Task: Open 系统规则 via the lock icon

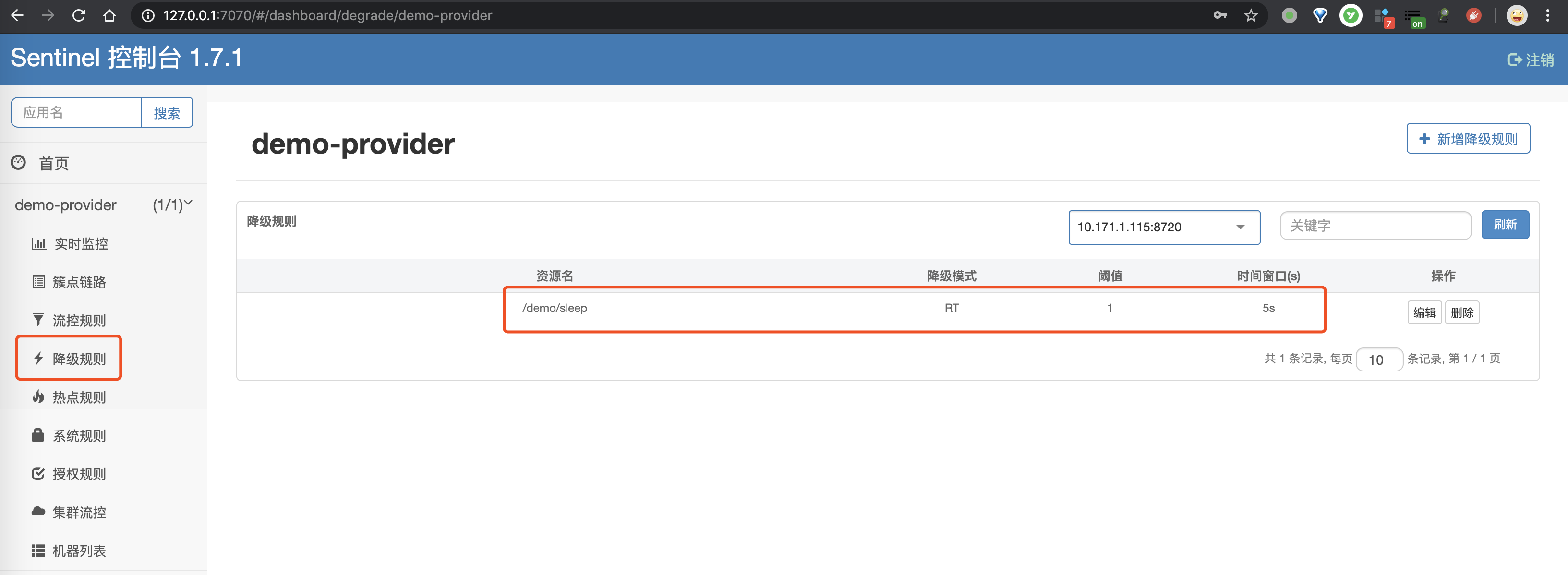Action: [38, 435]
